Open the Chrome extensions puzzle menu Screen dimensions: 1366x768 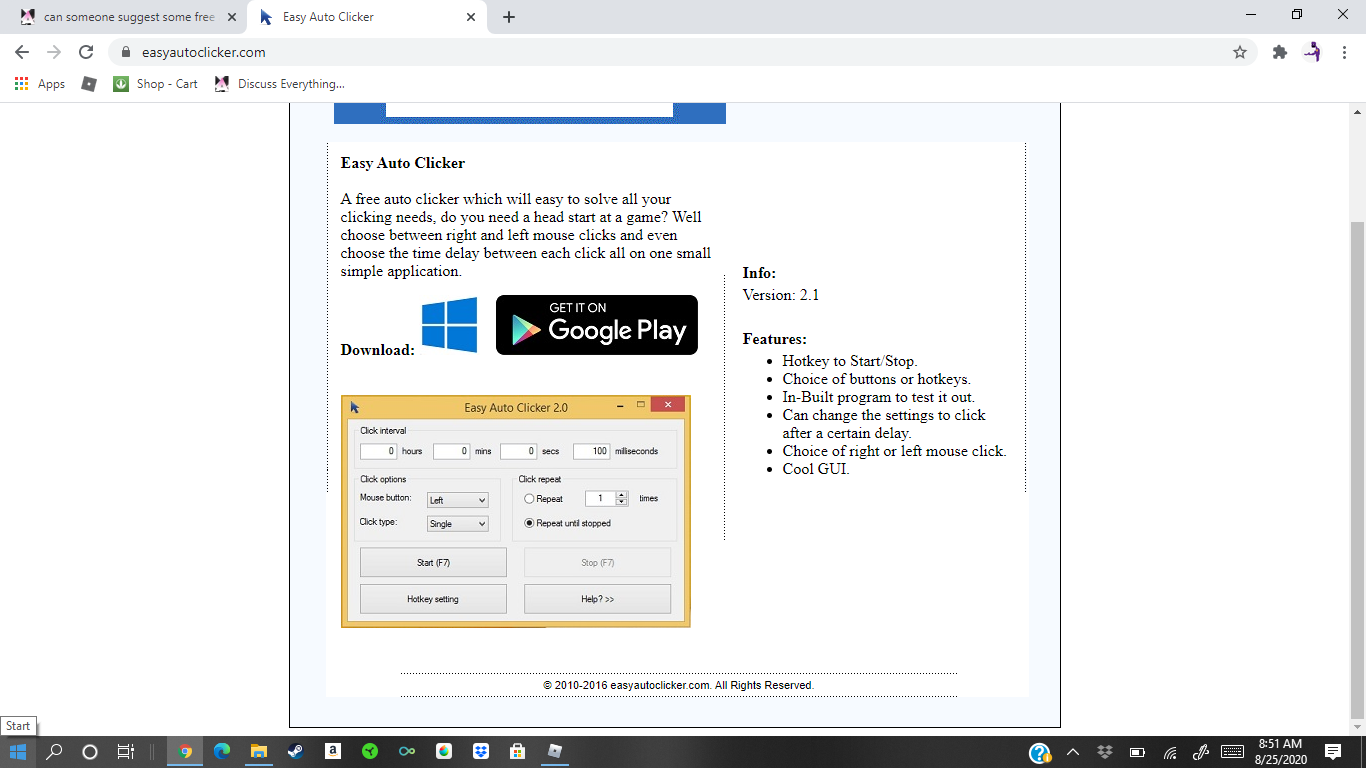1280,52
